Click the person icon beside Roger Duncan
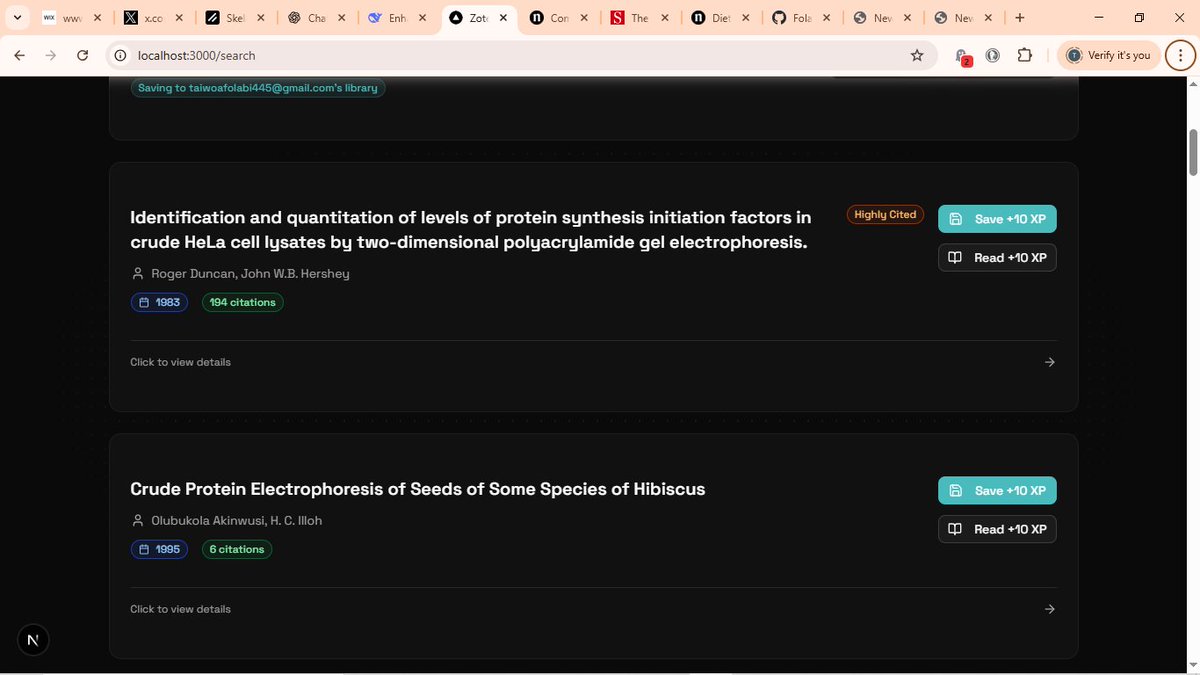 138,273
